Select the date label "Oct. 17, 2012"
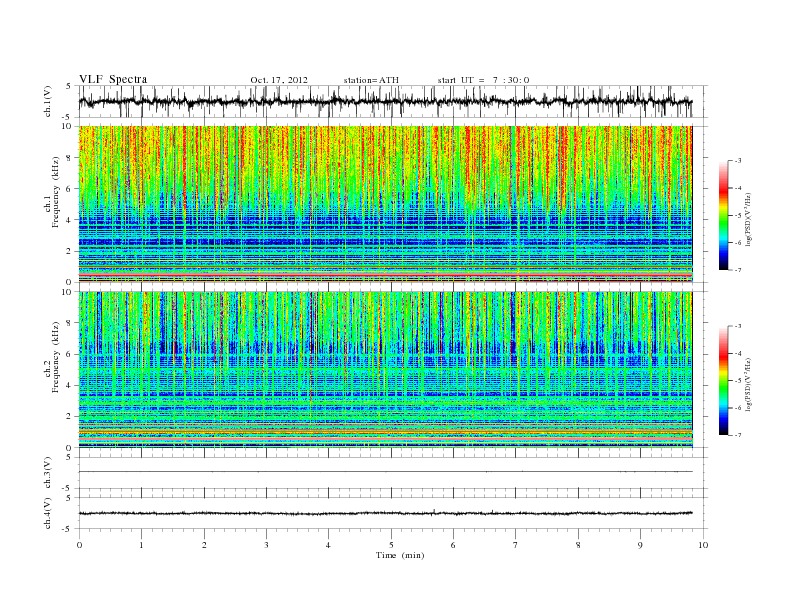792x612 pixels. tap(279, 80)
